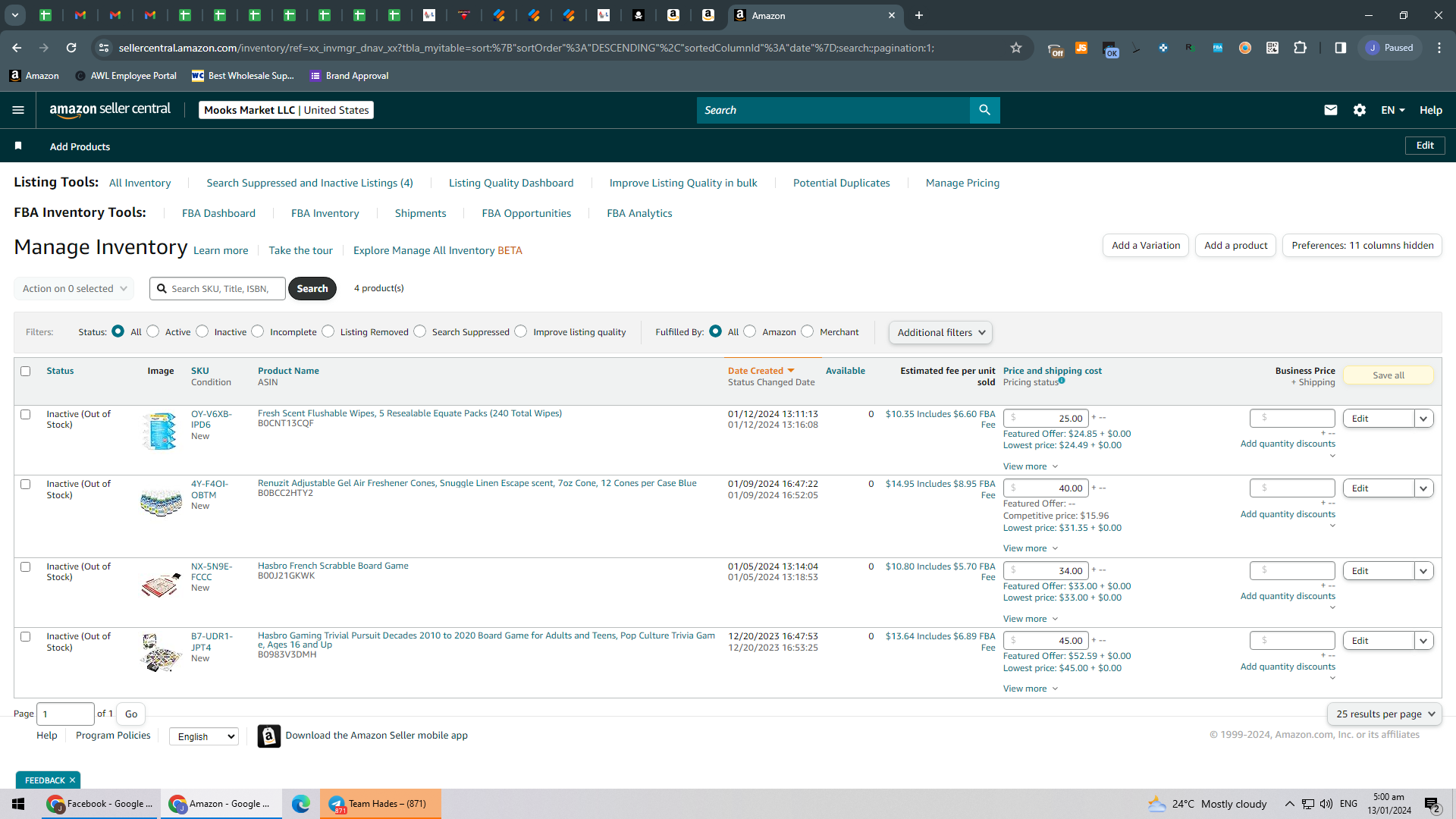
Task: Open a new browser tab
Action: (919, 15)
